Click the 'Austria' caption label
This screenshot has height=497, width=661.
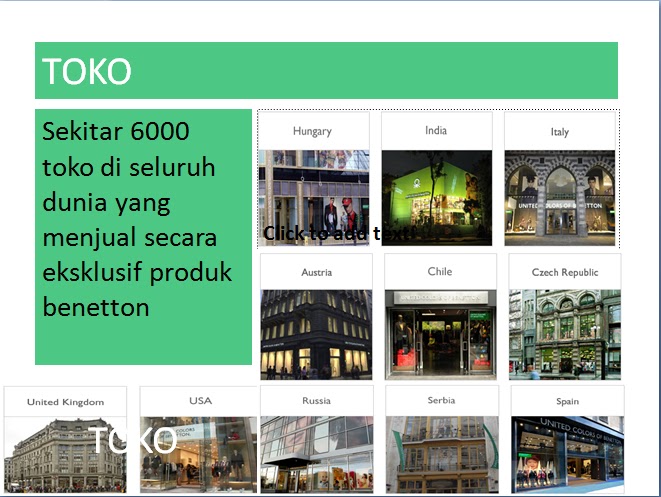click(317, 272)
